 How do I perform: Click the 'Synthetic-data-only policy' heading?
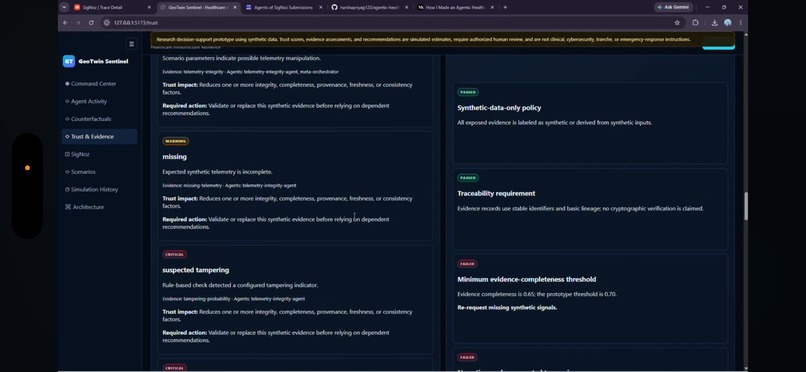click(x=499, y=108)
